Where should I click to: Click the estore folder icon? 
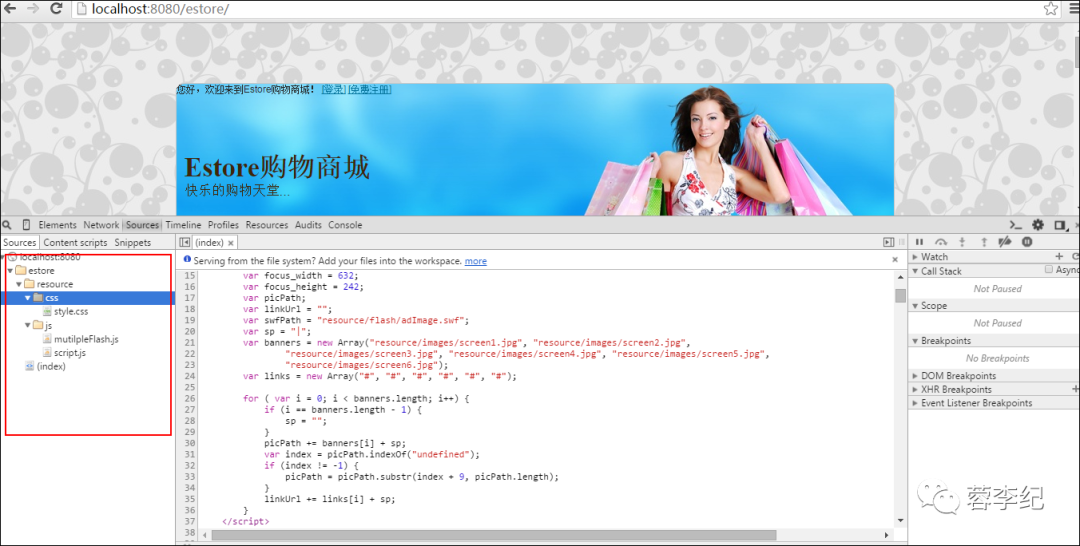[21, 271]
